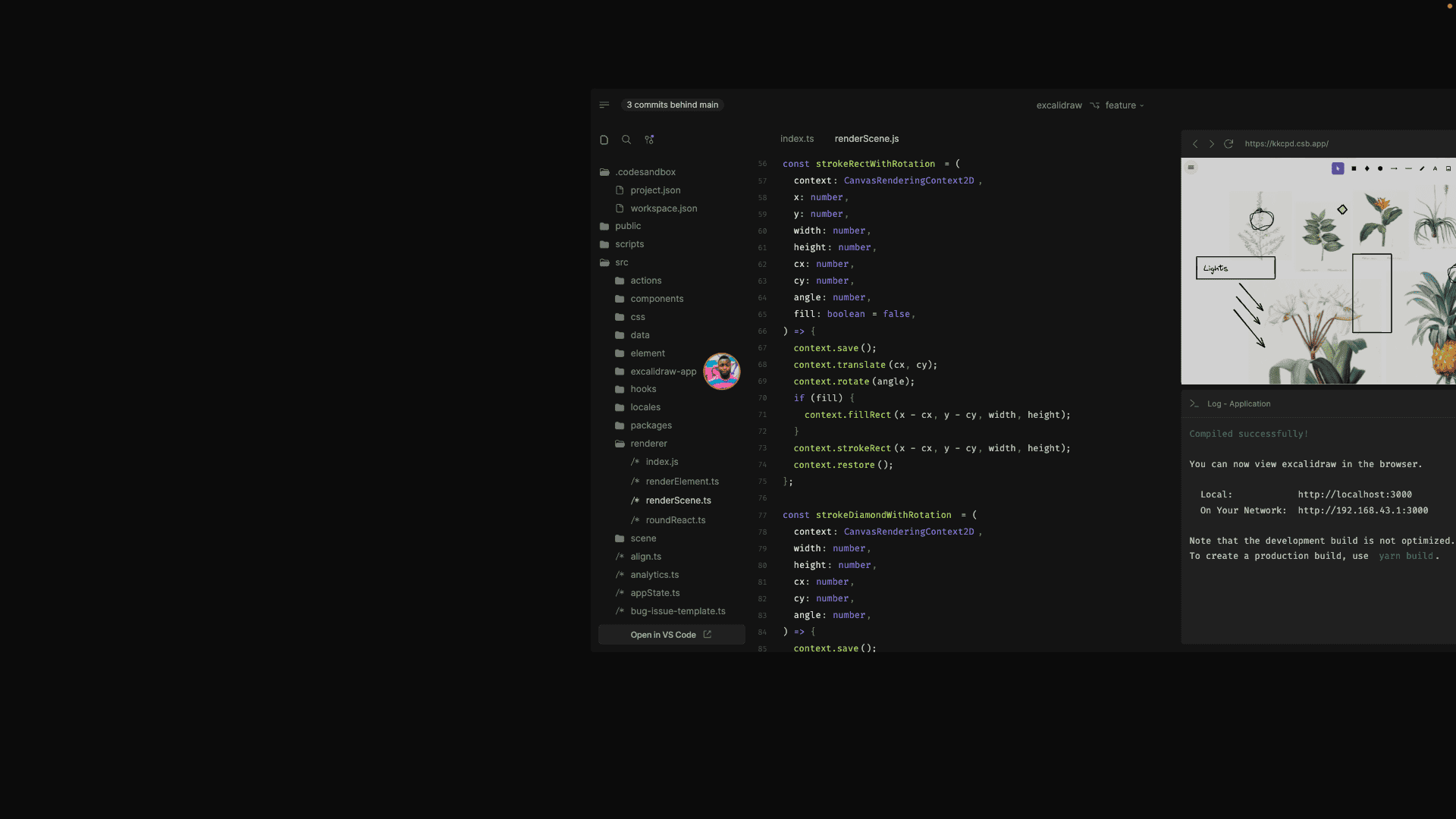Click the terminal icon beside Log - Application
The width and height of the screenshot is (1456, 819).
[1194, 403]
